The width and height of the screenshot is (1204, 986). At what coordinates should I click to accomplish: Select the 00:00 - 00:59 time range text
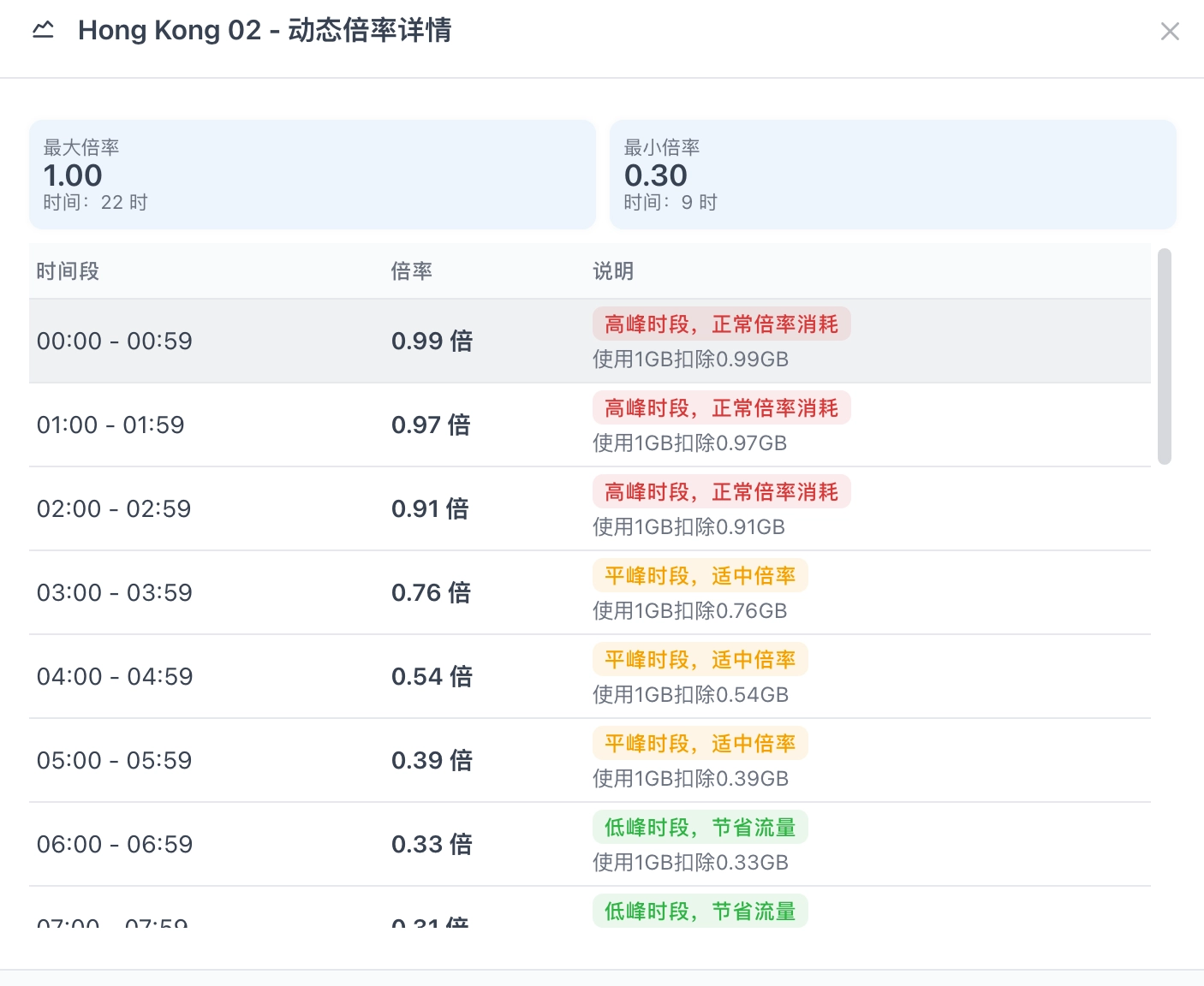coord(115,341)
